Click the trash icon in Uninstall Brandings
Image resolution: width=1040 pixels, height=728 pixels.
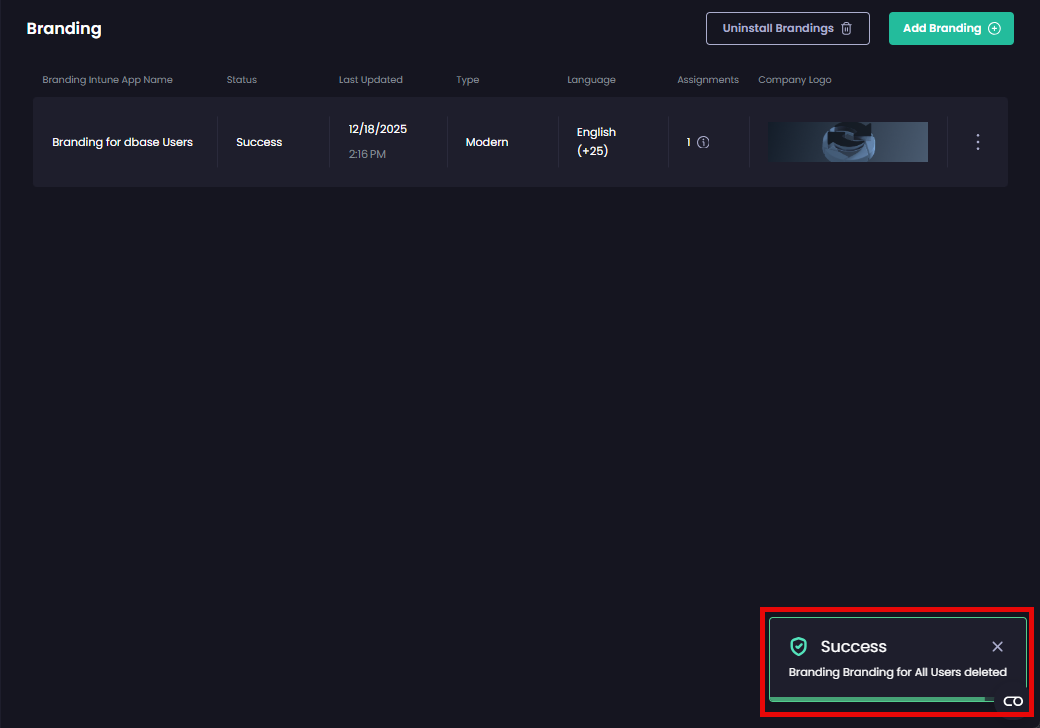point(846,29)
